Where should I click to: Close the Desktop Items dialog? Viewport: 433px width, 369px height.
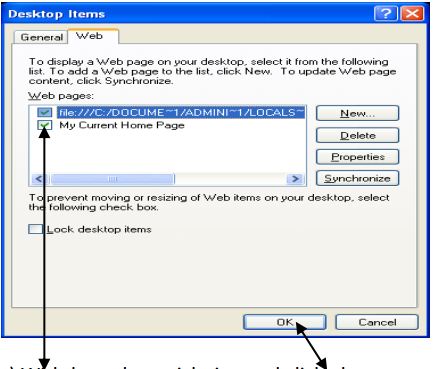click(x=412, y=14)
